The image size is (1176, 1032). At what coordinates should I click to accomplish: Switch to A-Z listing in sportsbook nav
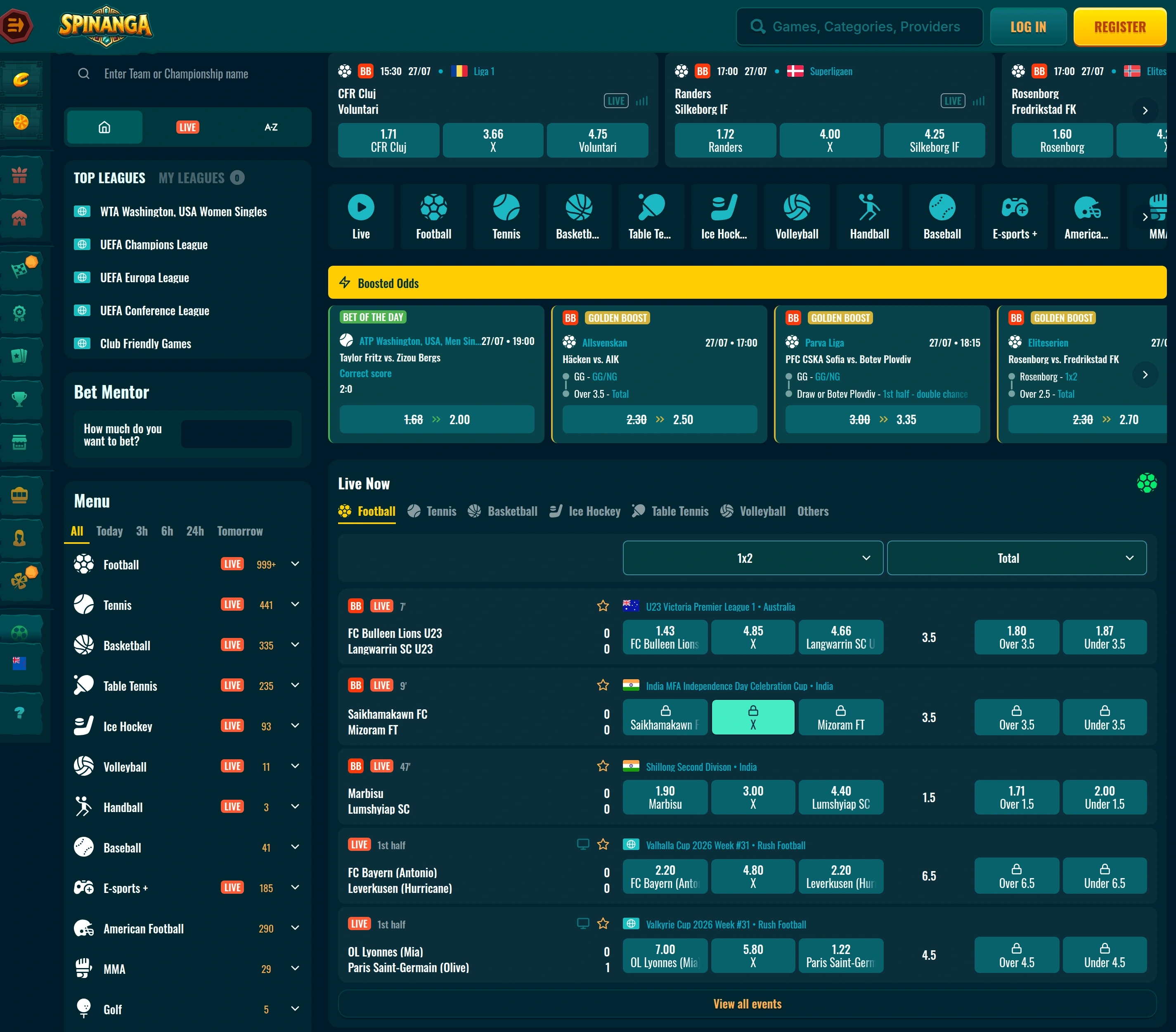tap(271, 127)
